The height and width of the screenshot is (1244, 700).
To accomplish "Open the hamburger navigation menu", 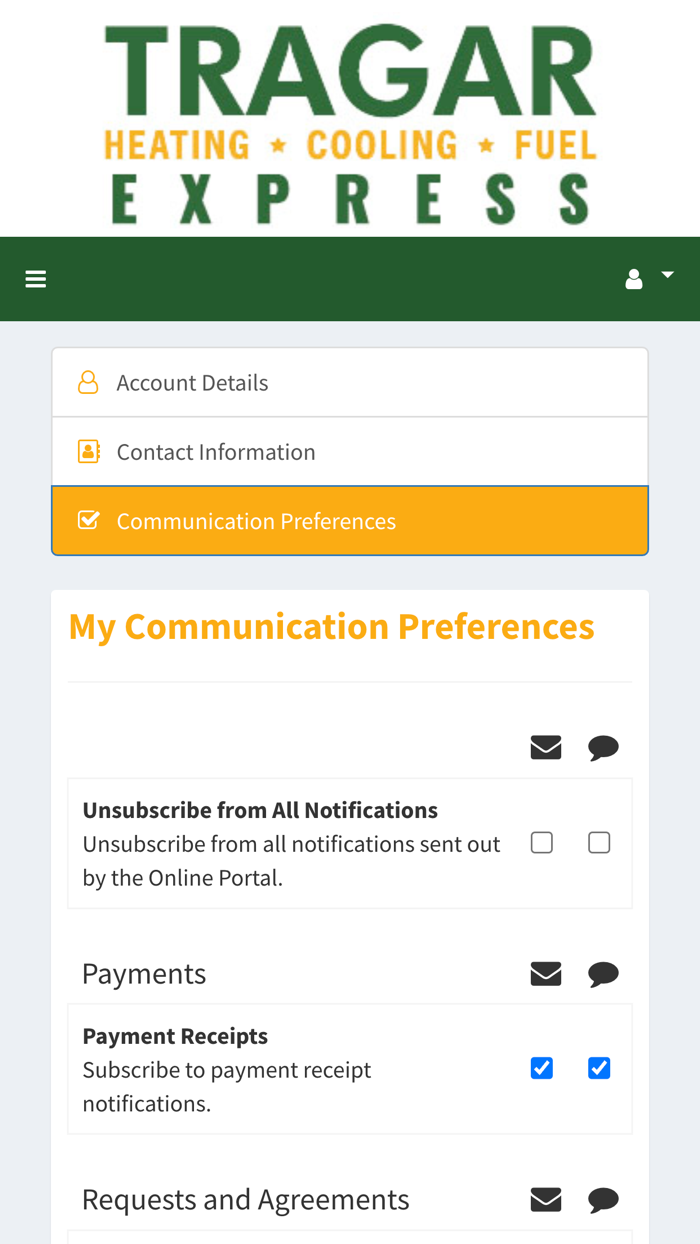I will (36, 279).
